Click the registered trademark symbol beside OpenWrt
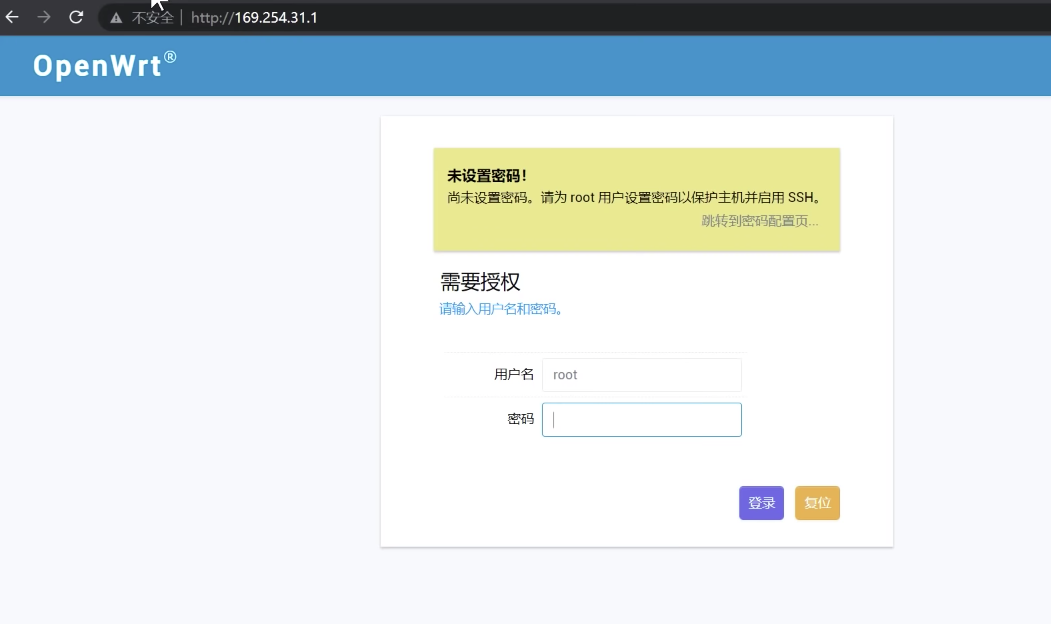 171,58
